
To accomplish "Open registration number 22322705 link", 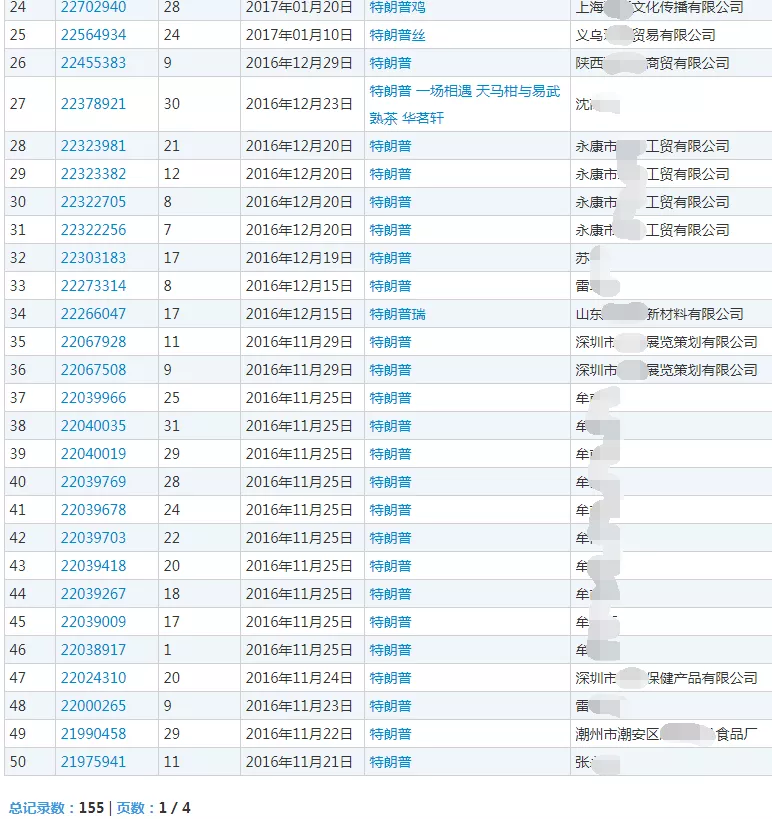I will point(93,202).
